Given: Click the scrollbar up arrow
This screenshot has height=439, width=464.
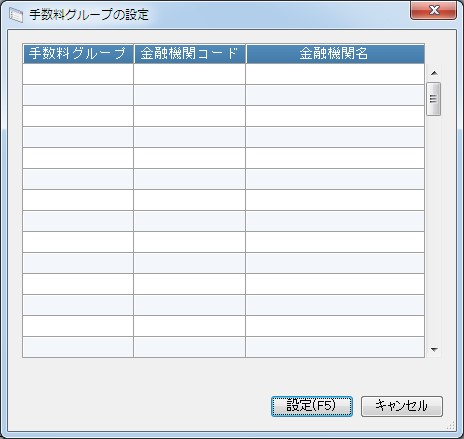Looking at the screenshot, I should pos(434,73).
